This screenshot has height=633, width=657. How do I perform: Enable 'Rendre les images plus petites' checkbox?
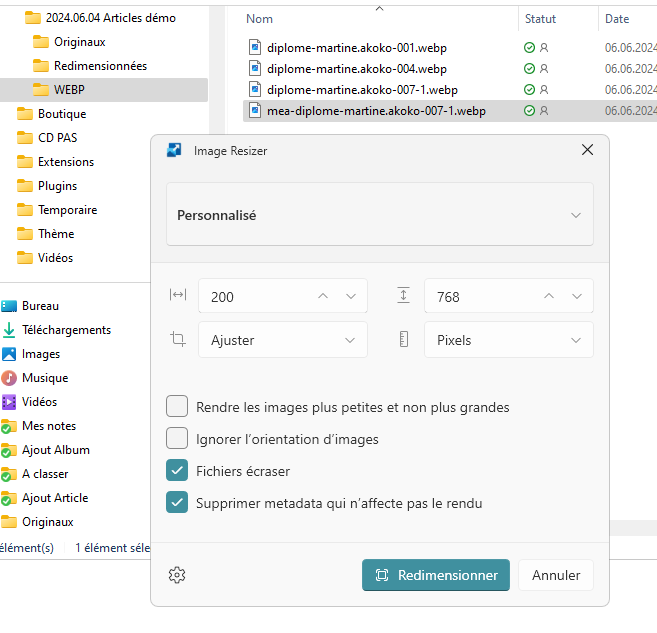coord(177,407)
